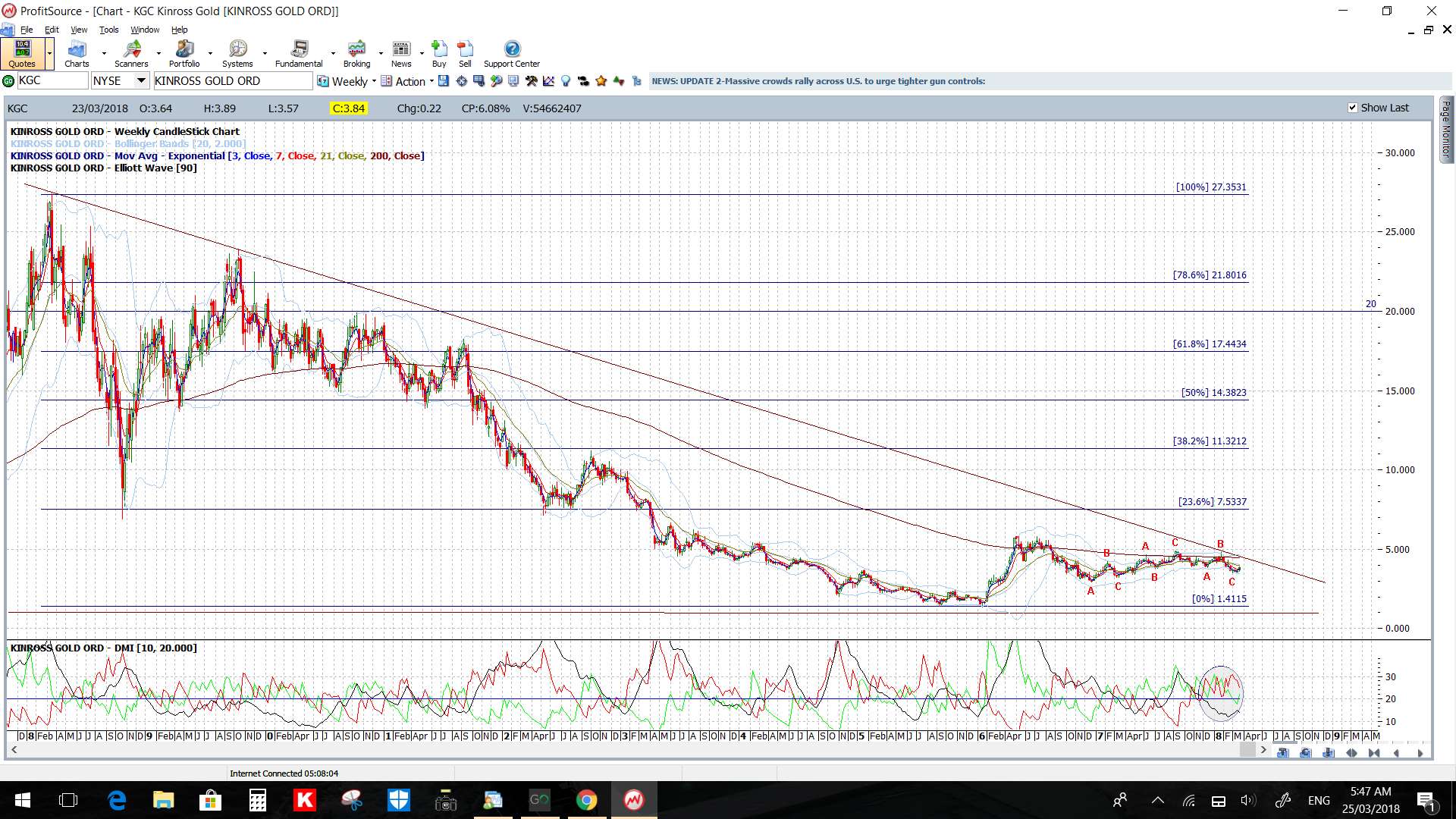Click the horizontal expand chart arrows icon
This screenshot has height=819, width=1456.
1351,753
